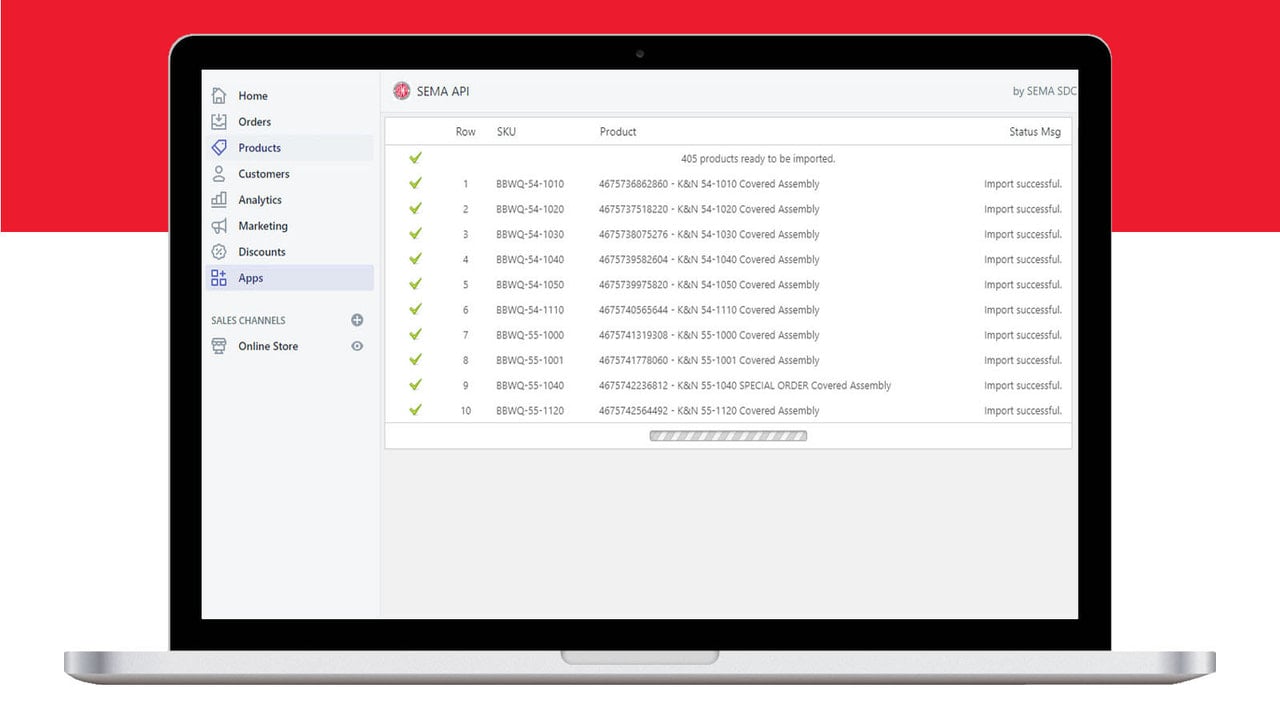This screenshot has width=1280, height=720.
Task: Click the SEMA API app title
Action: click(x=443, y=91)
